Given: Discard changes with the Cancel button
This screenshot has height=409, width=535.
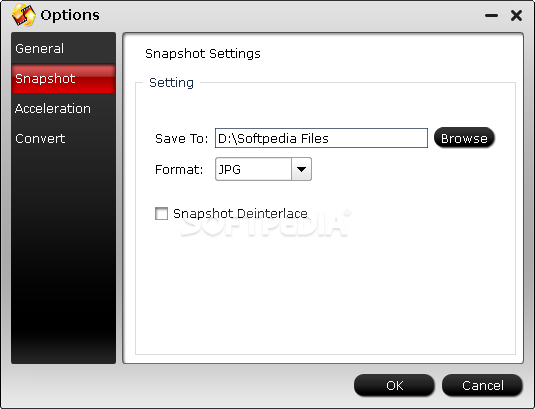Looking at the screenshot, I should point(482,385).
